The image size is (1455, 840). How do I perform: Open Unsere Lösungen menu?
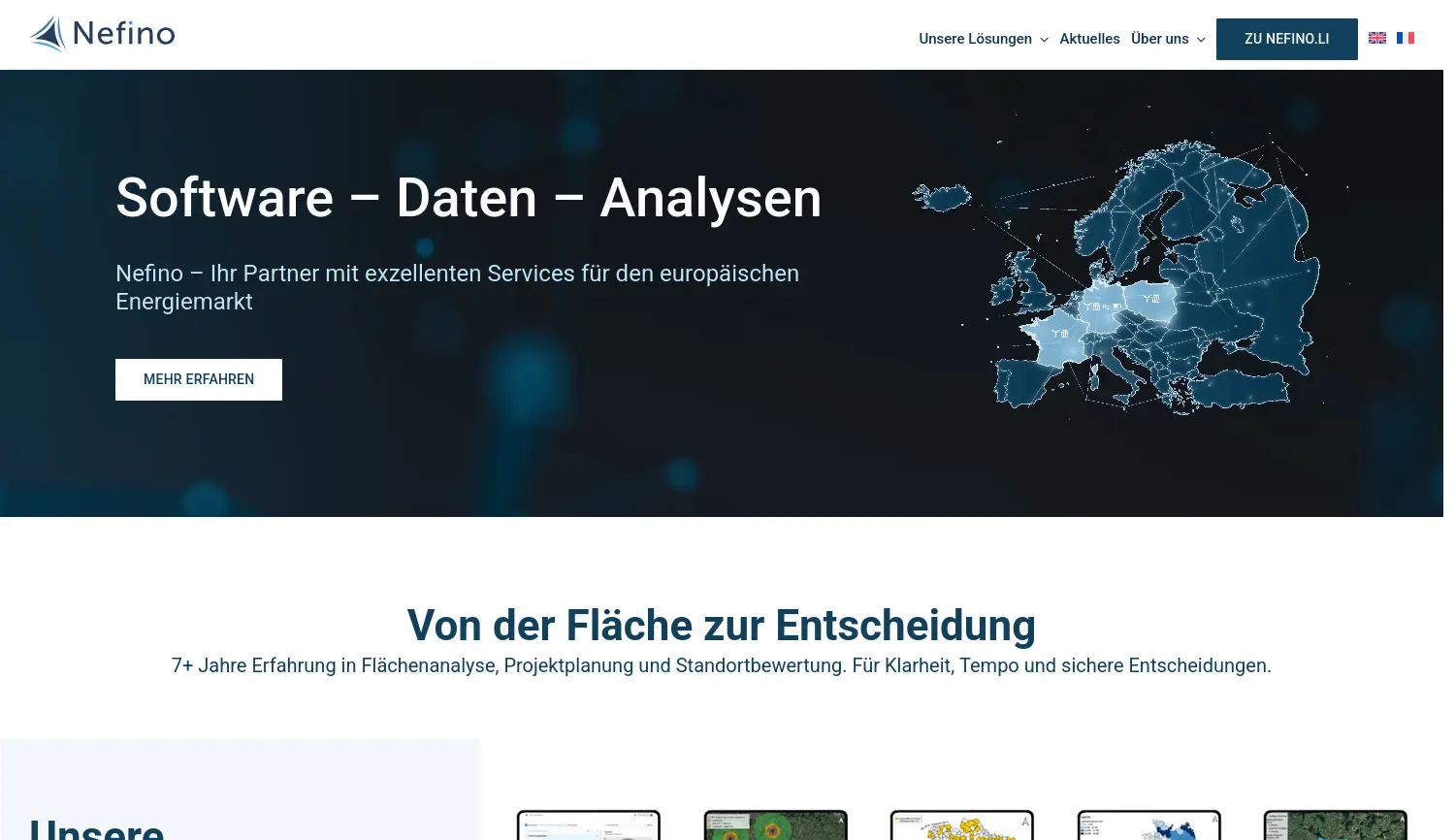[976, 39]
